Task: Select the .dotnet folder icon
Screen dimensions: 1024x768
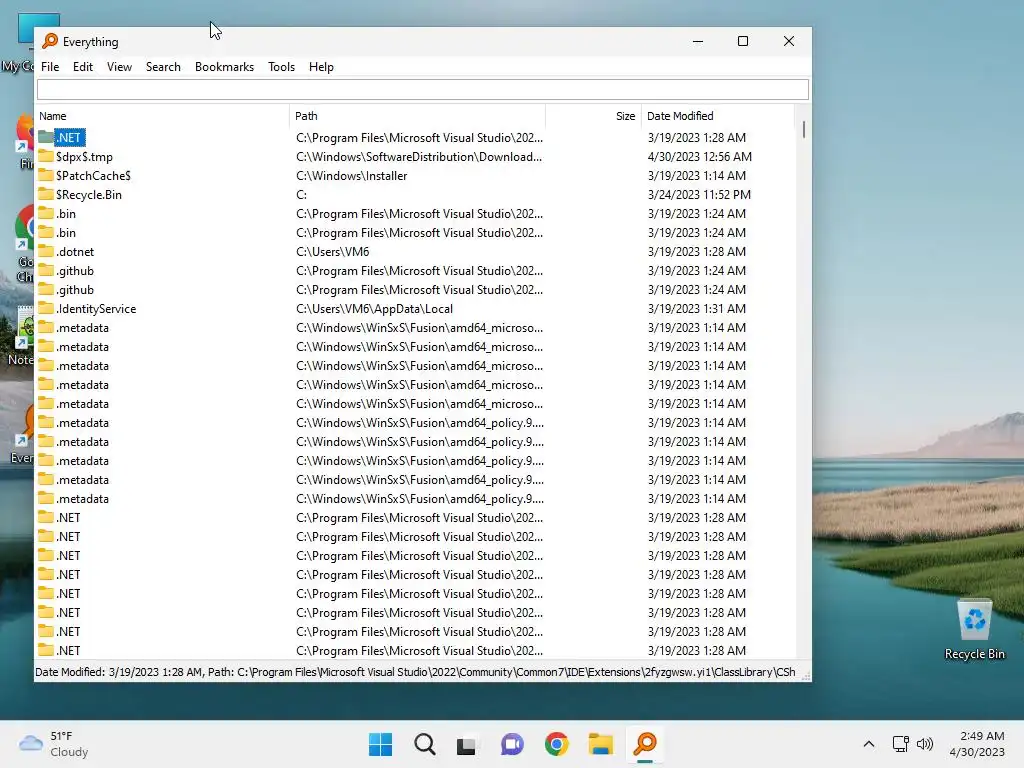Action: [x=46, y=251]
